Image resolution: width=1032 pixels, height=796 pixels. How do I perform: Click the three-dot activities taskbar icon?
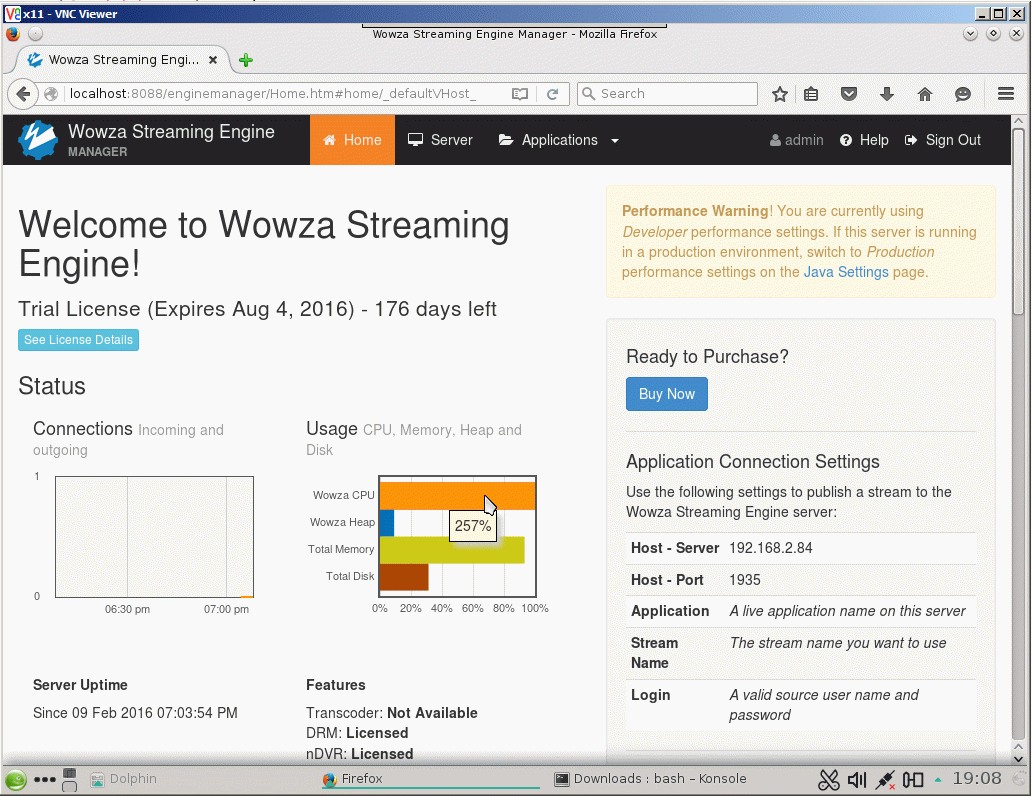pyautogui.click(x=45, y=780)
